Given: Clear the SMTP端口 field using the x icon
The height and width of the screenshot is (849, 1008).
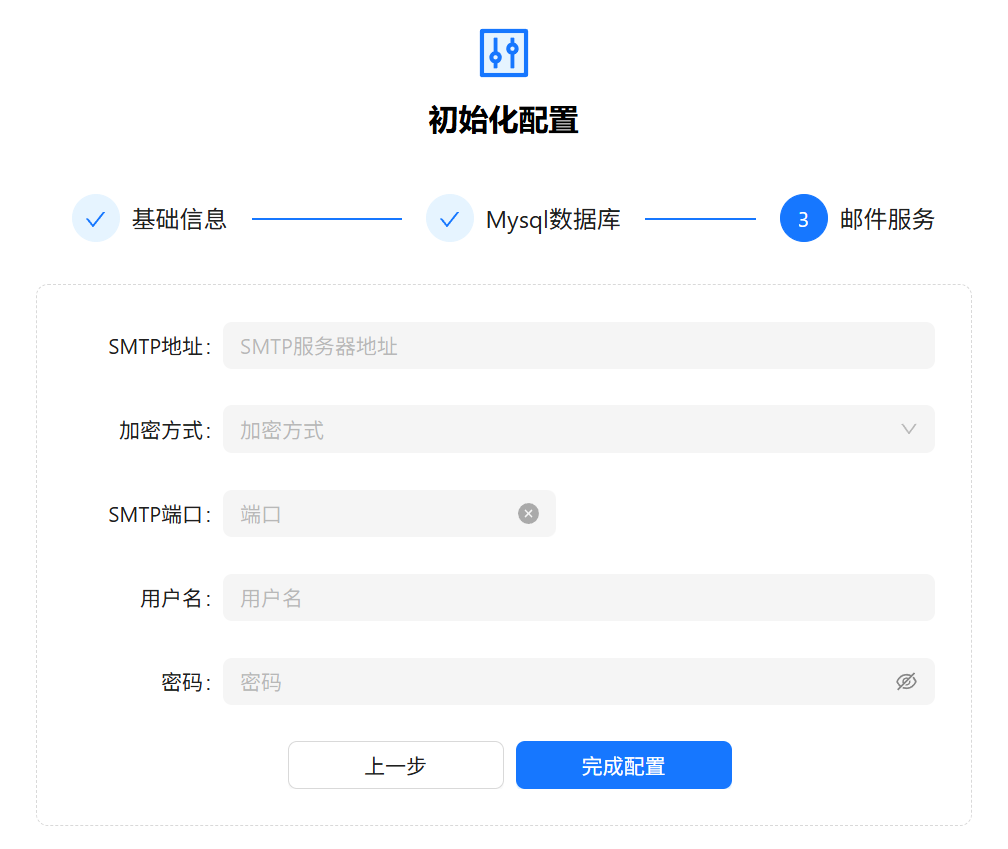Looking at the screenshot, I should pos(528,513).
